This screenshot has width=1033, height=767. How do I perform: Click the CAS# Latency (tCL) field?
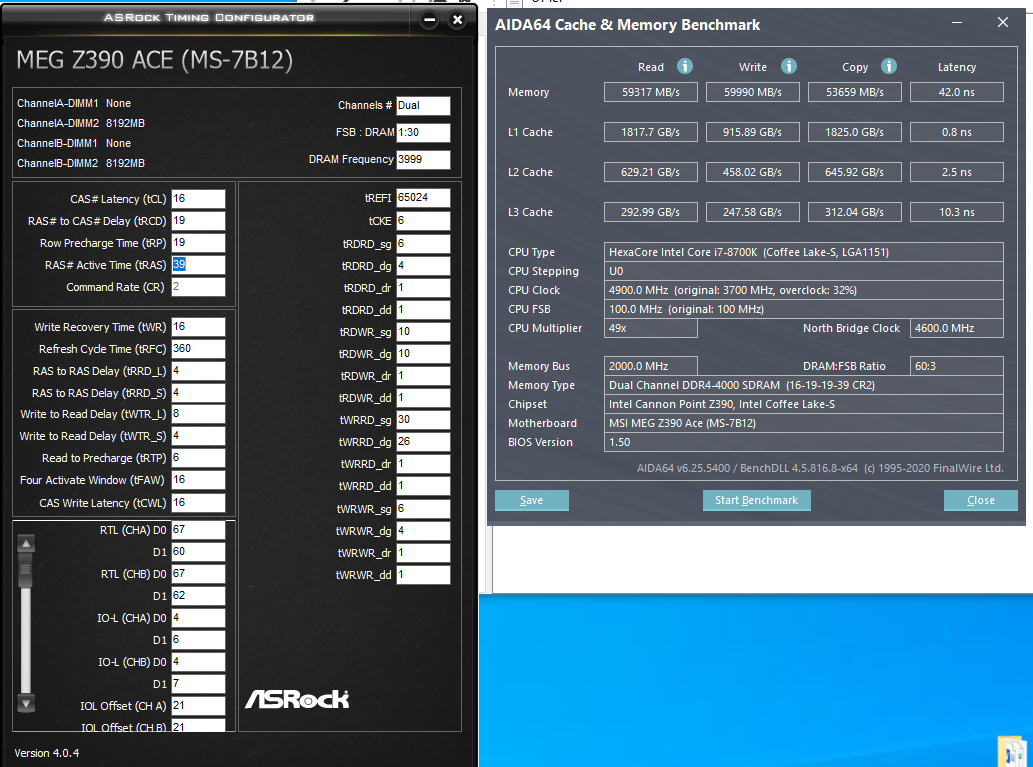tap(198, 199)
